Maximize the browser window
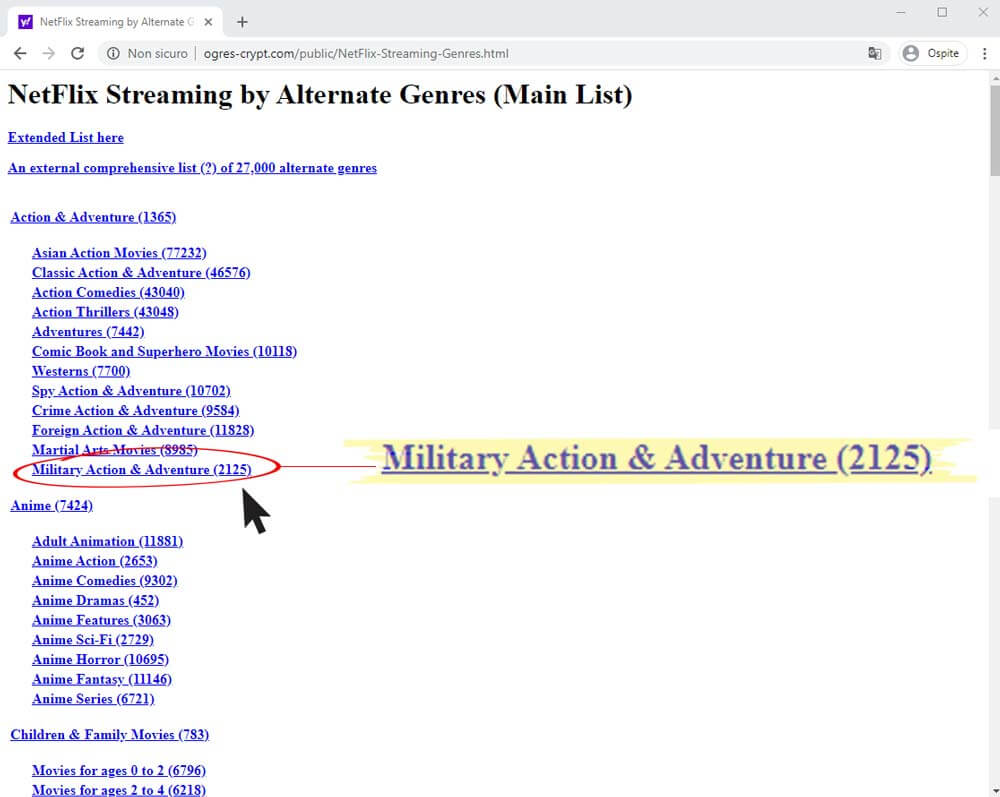1000x797 pixels. (942, 12)
